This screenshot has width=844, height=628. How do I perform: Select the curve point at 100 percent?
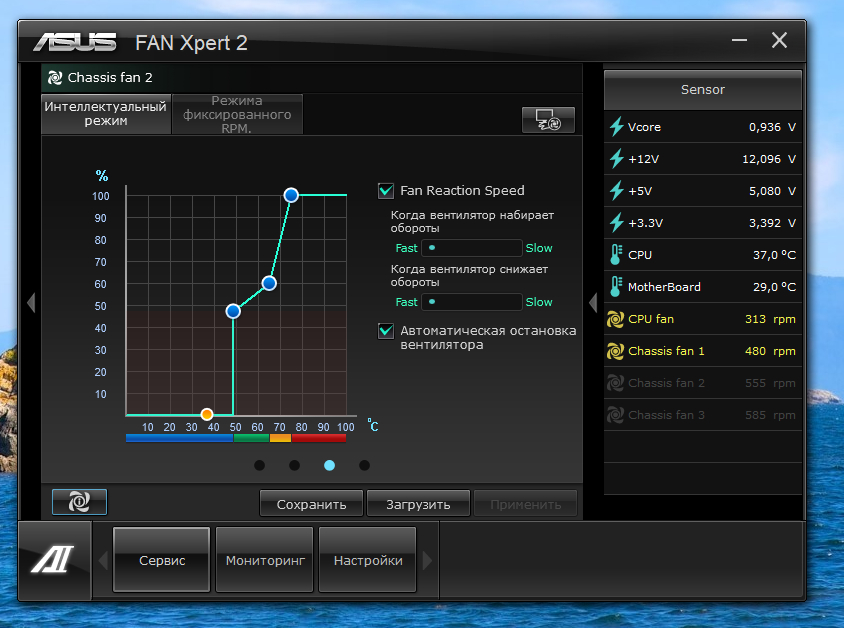(x=291, y=195)
